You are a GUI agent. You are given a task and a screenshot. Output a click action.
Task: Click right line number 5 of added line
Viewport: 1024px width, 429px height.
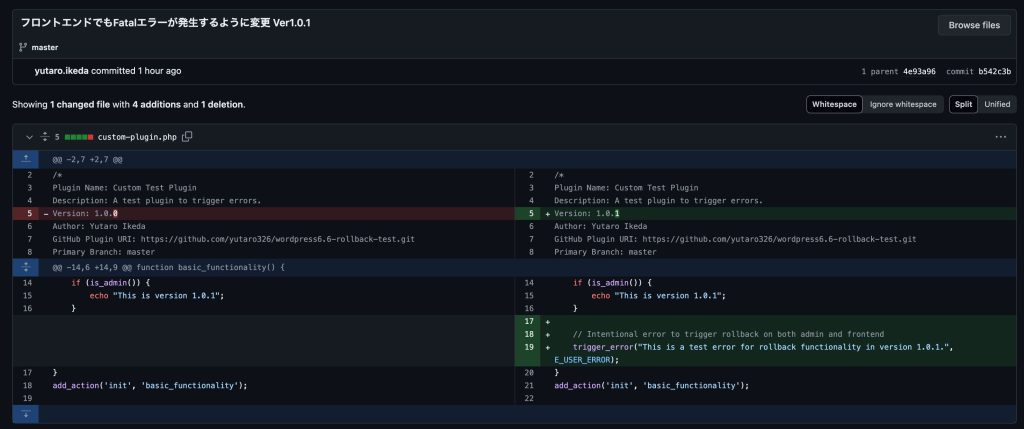pyautogui.click(x=527, y=214)
